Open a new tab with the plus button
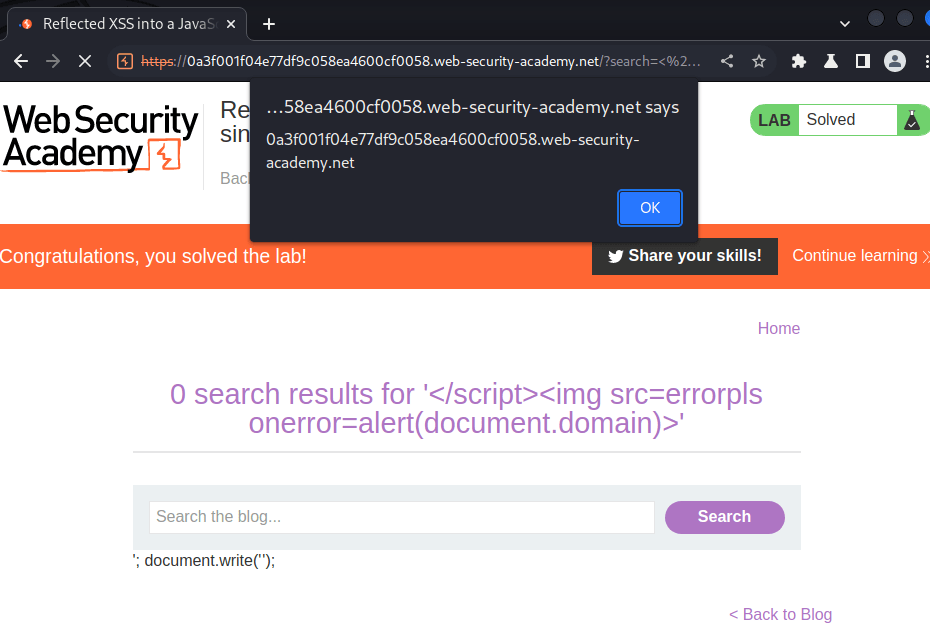930x638 pixels. [267, 24]
